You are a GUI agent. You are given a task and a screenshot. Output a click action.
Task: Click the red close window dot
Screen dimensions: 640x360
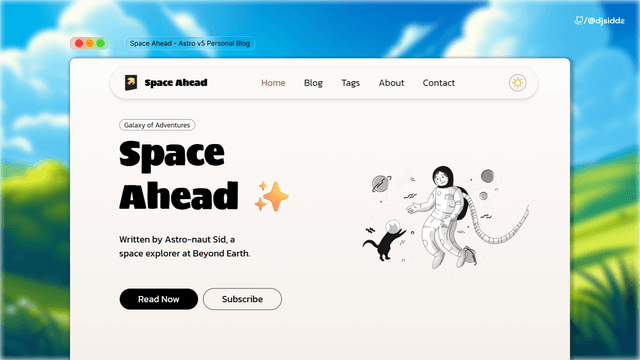79,43
